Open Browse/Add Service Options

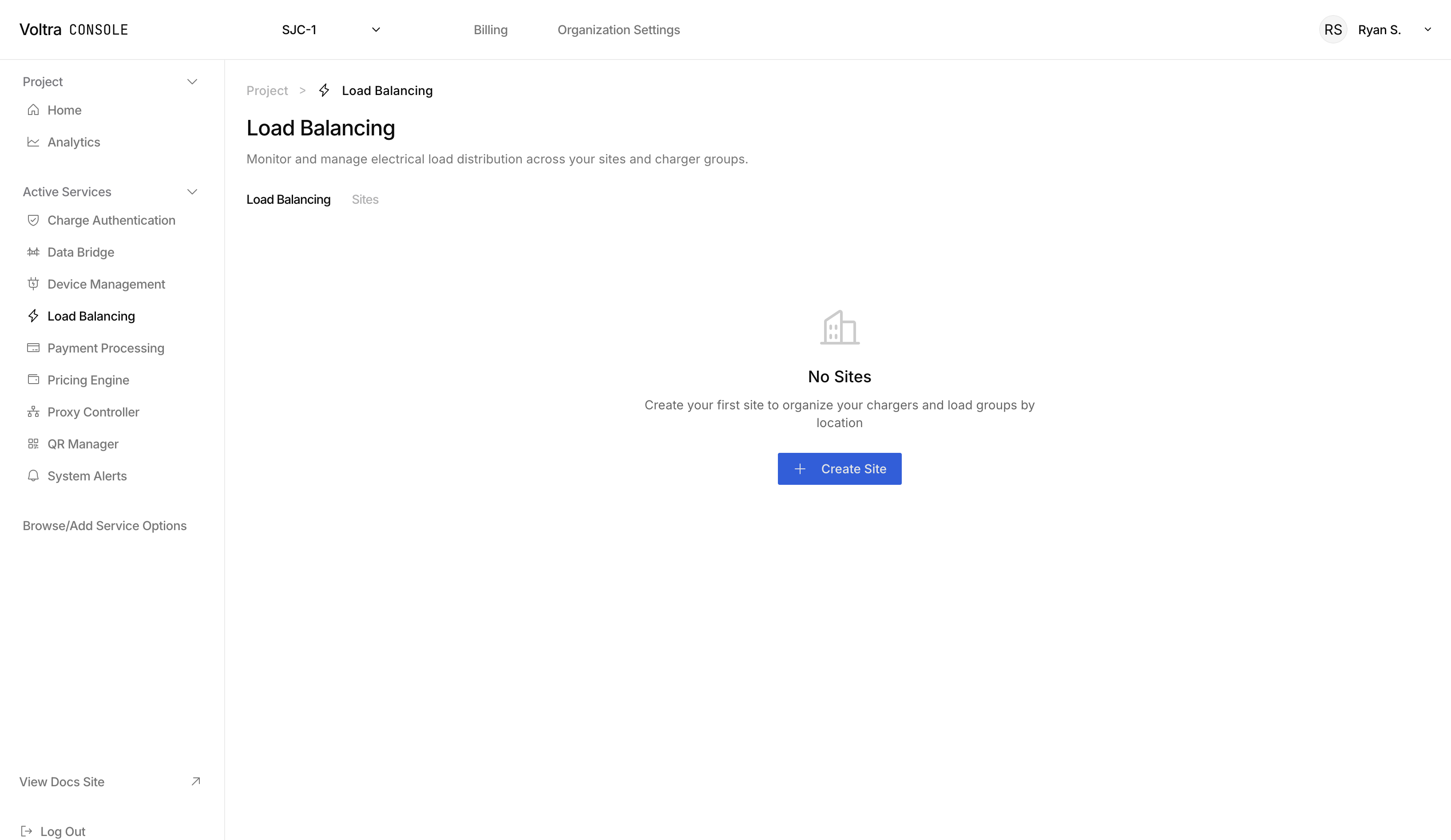[105, 525]
